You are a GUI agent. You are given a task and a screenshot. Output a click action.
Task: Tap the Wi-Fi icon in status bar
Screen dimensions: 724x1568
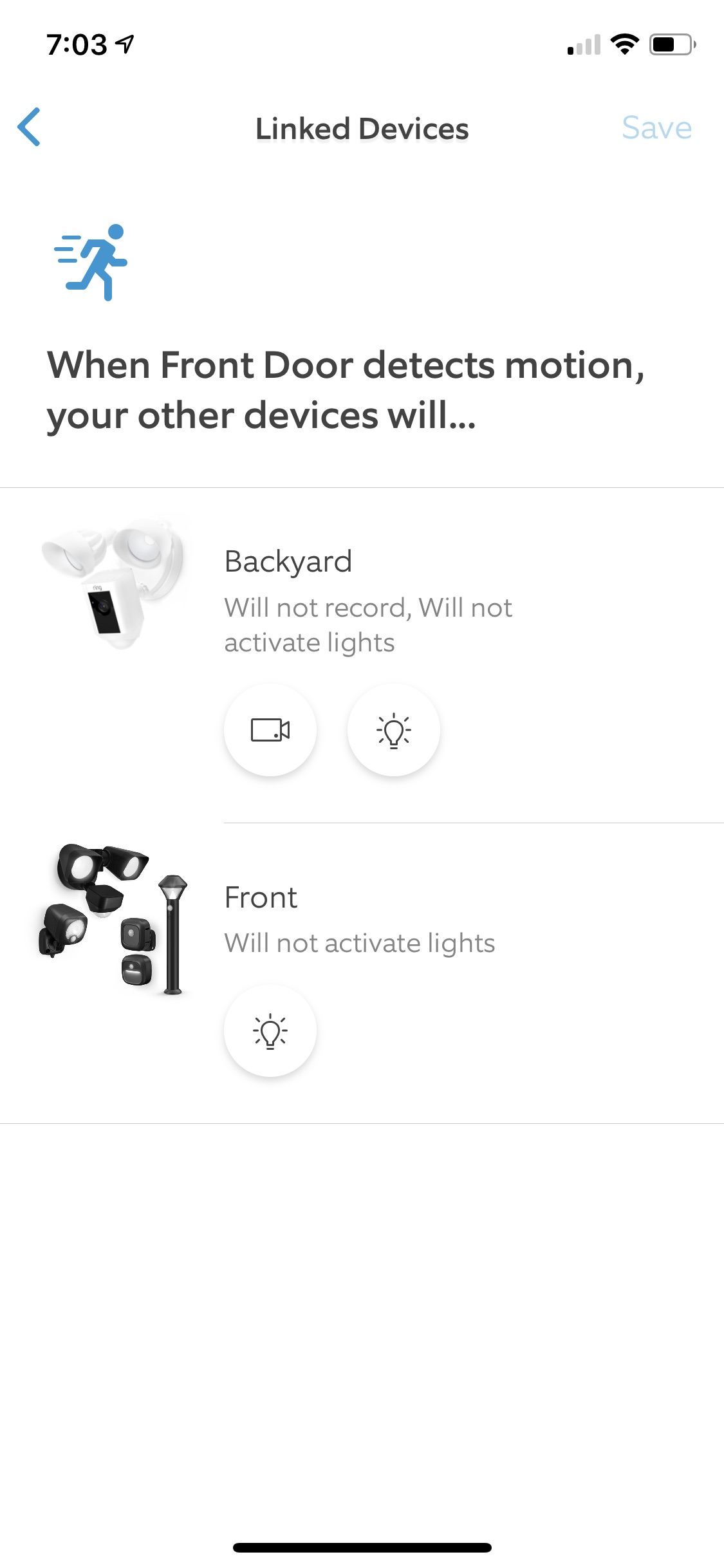(x=624, y=44)
